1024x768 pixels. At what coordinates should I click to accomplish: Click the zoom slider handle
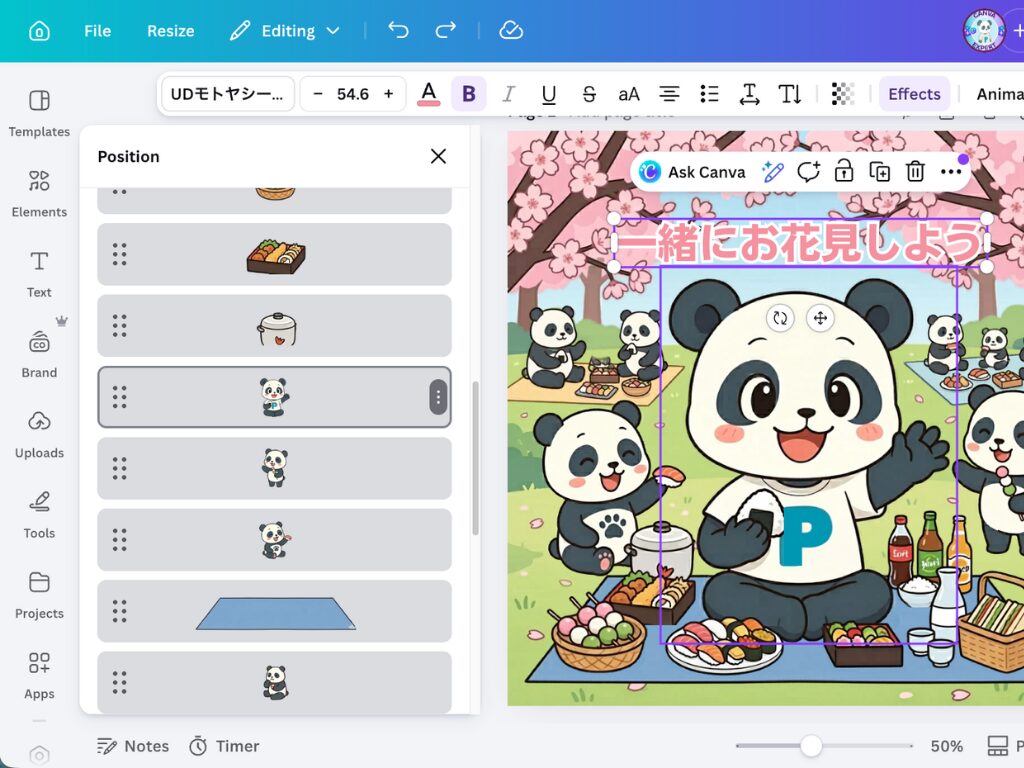click(811, 746)
